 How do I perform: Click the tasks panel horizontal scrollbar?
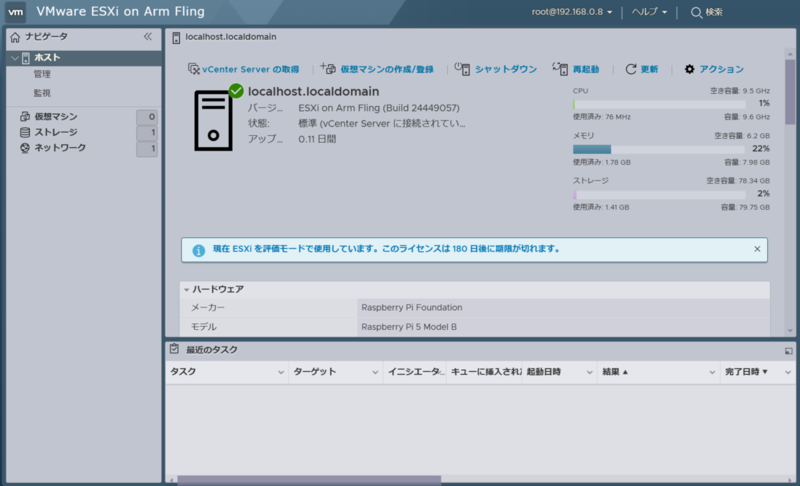coord(309,480)
